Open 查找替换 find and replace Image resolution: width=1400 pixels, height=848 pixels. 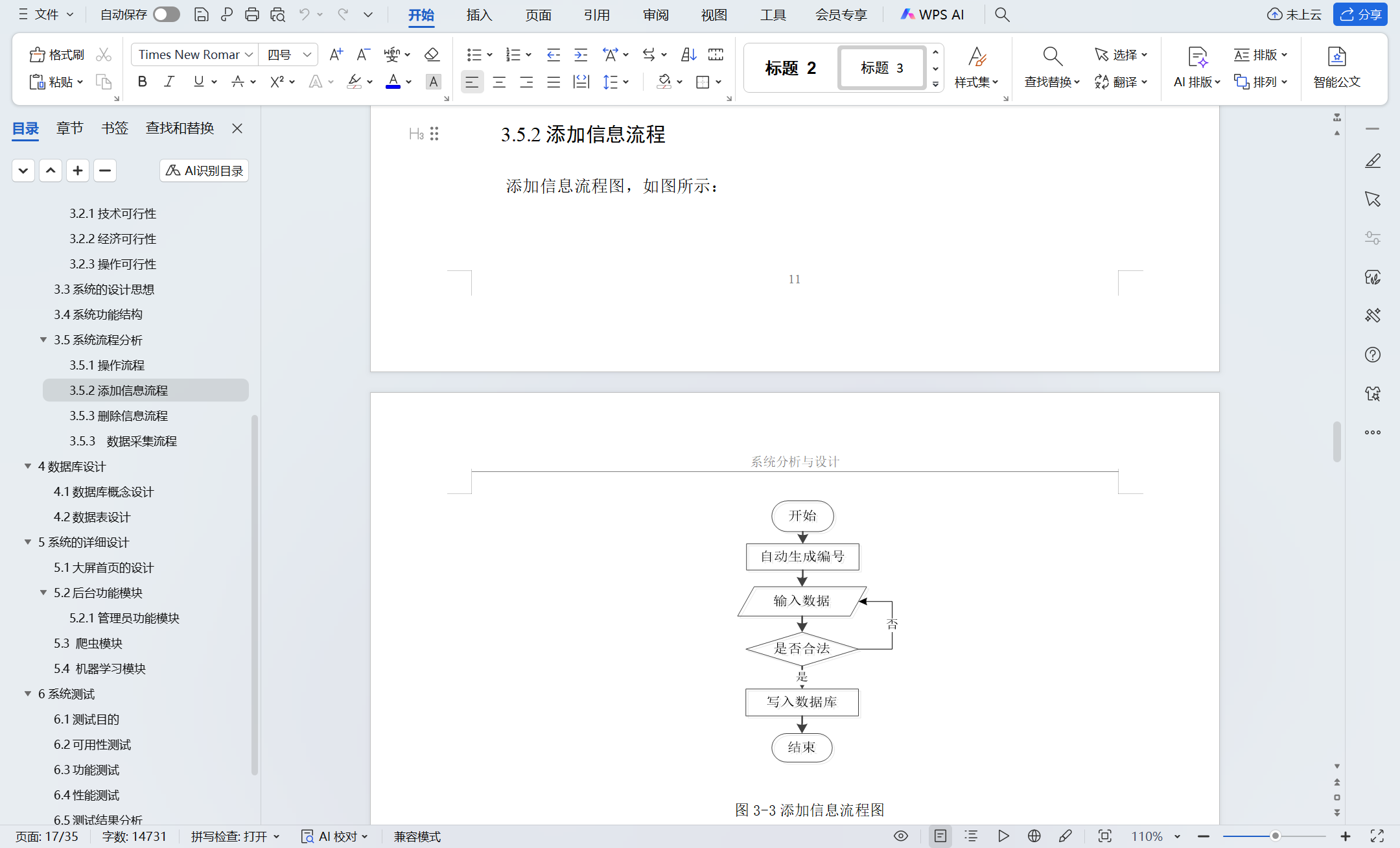1052,68
